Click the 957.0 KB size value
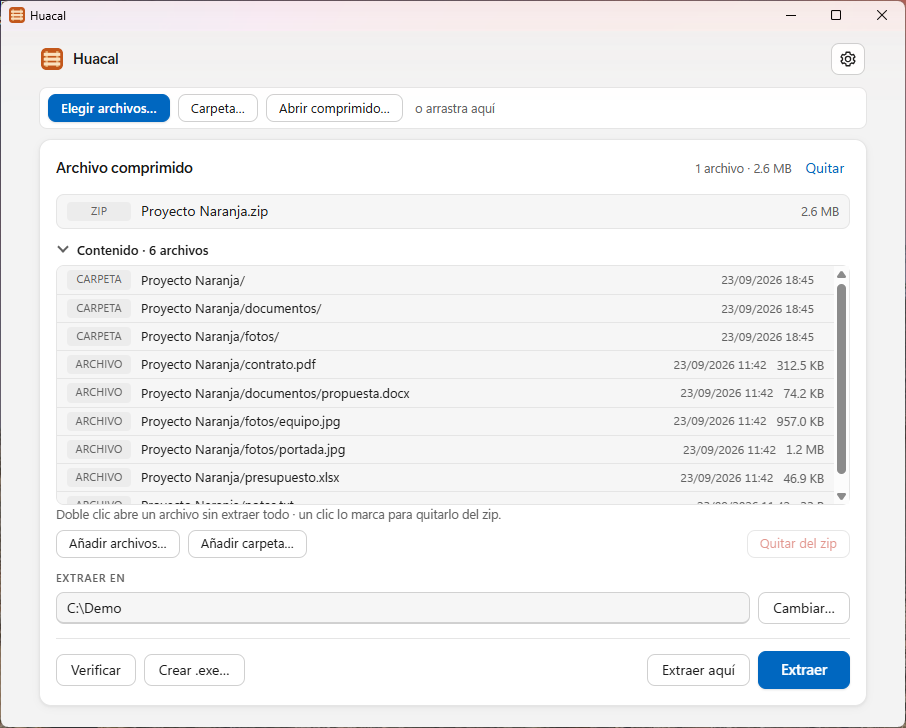 pyautogui.click(x=800, y=422)
